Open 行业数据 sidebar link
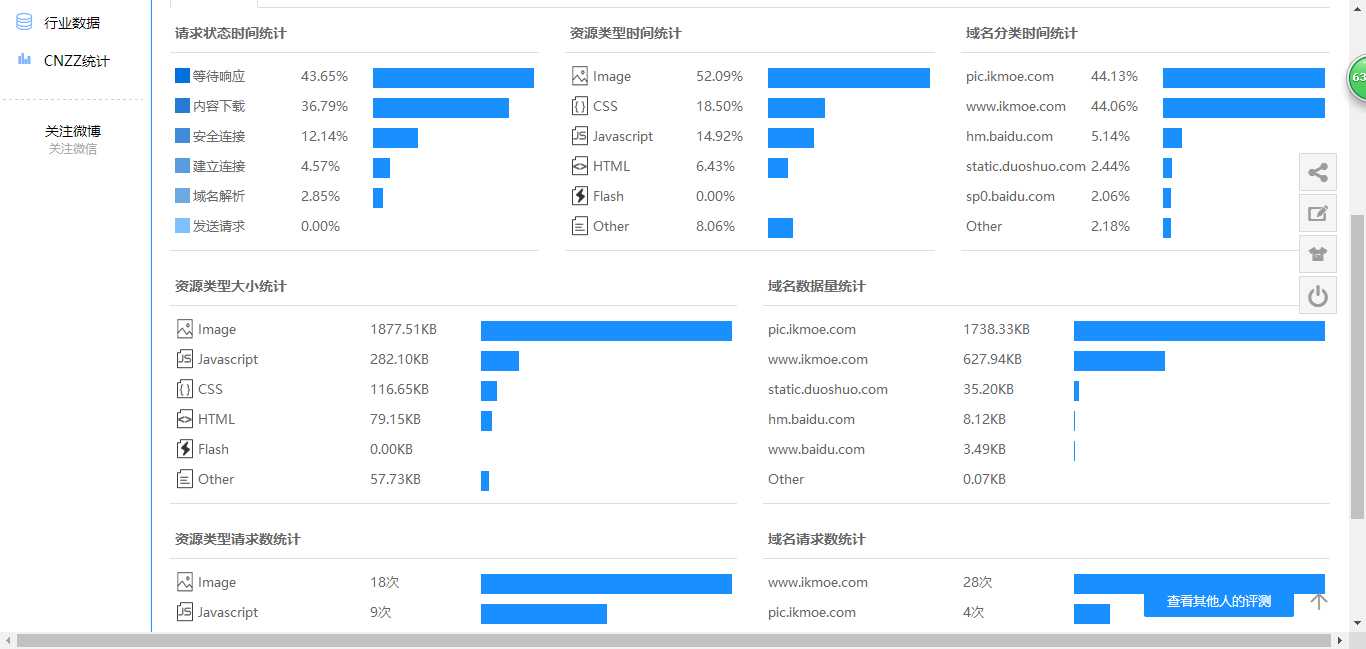Image resolution: width=1366 pixels, height=649 pixels. (x=72, y=22)
